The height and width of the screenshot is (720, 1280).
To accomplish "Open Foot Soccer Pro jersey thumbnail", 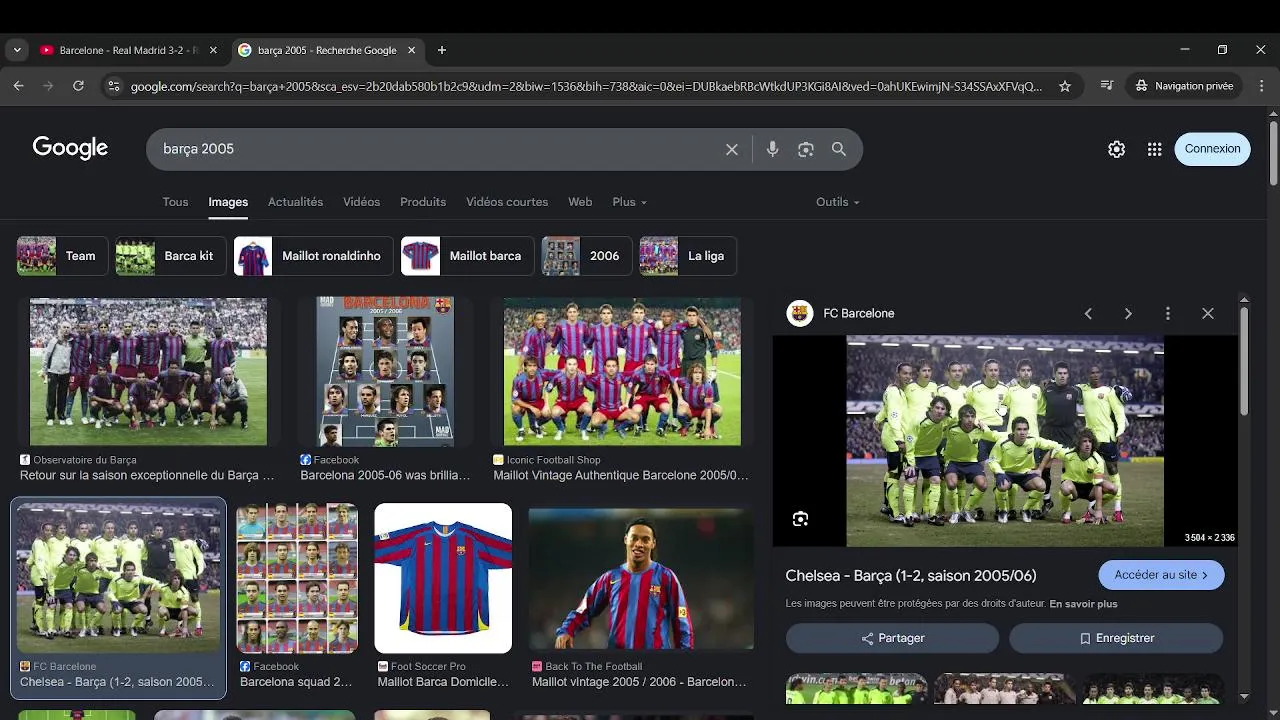I will 443,578.
